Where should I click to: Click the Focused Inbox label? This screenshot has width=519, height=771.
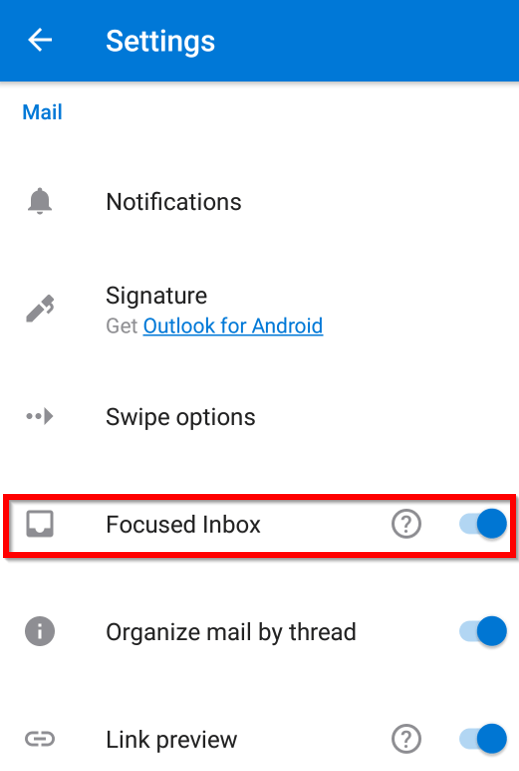pos(183,524)
